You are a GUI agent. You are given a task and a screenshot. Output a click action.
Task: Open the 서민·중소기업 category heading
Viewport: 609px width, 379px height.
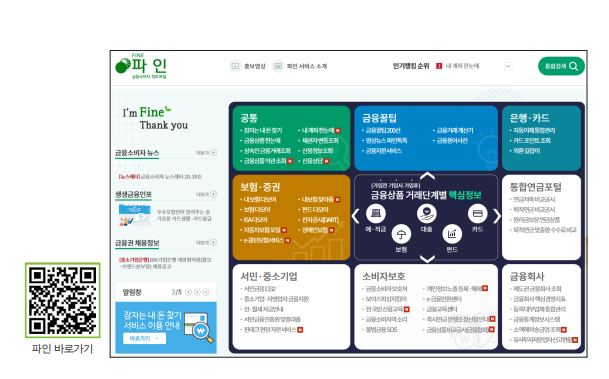point(269,276)
